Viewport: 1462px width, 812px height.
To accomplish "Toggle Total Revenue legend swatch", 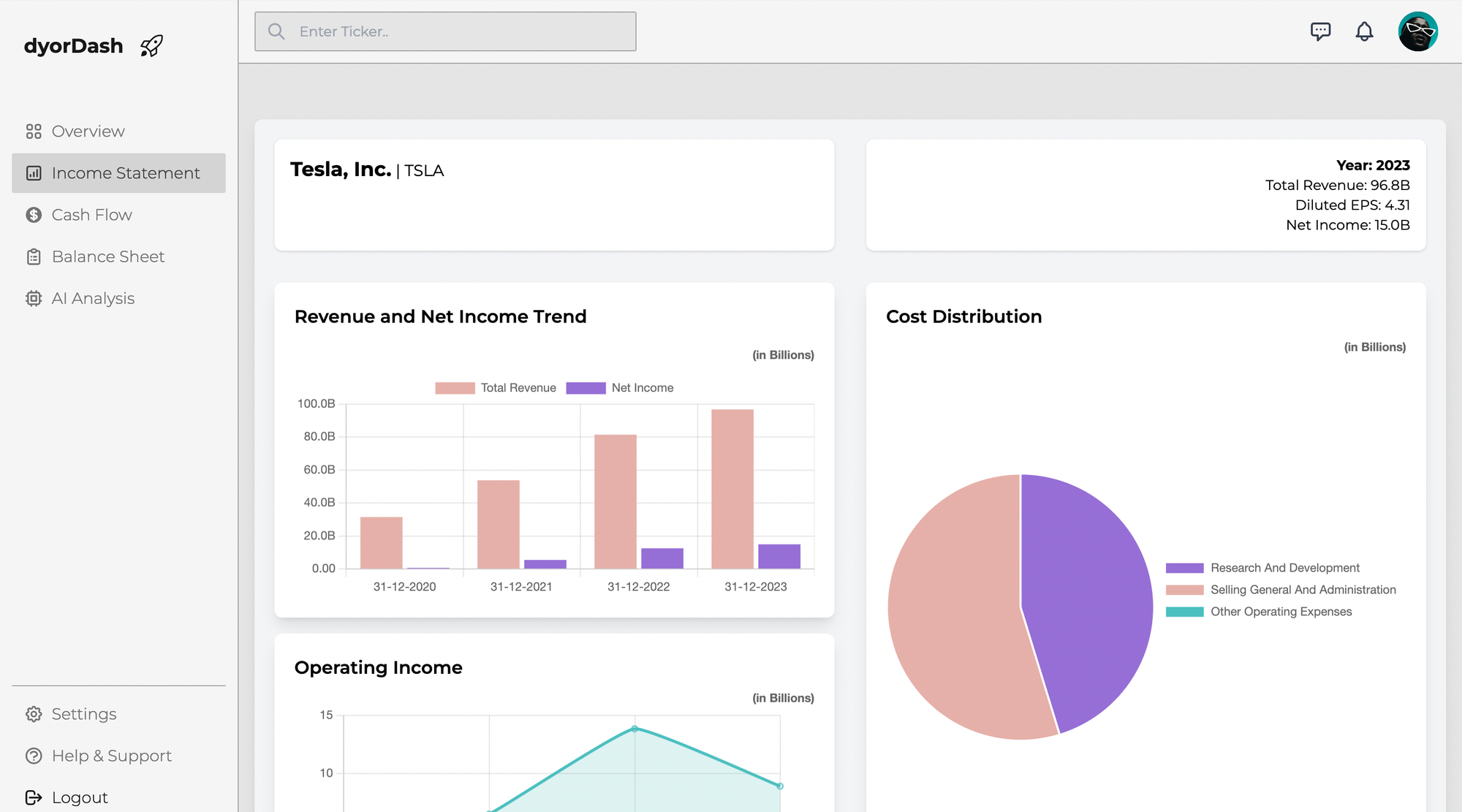I will tap(455, 388).
